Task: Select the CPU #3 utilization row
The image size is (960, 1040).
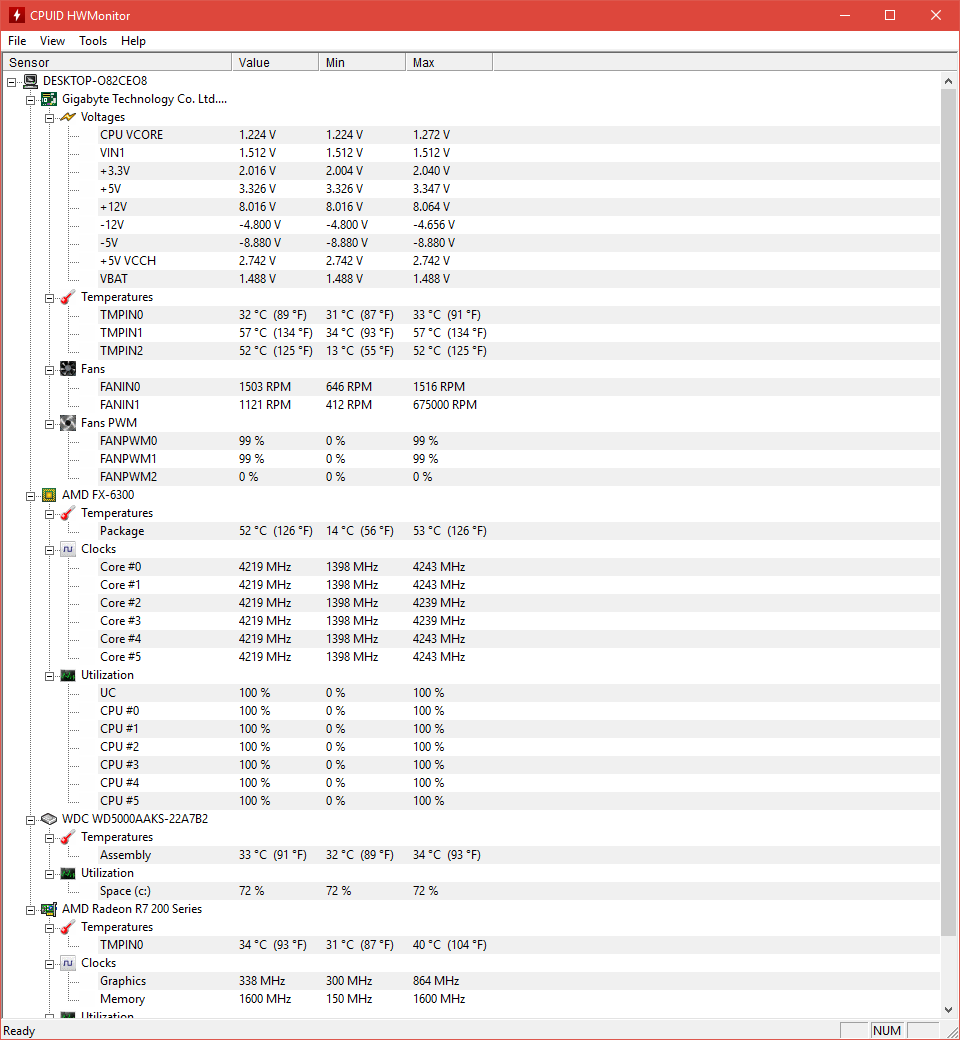Action: [519, 765]
